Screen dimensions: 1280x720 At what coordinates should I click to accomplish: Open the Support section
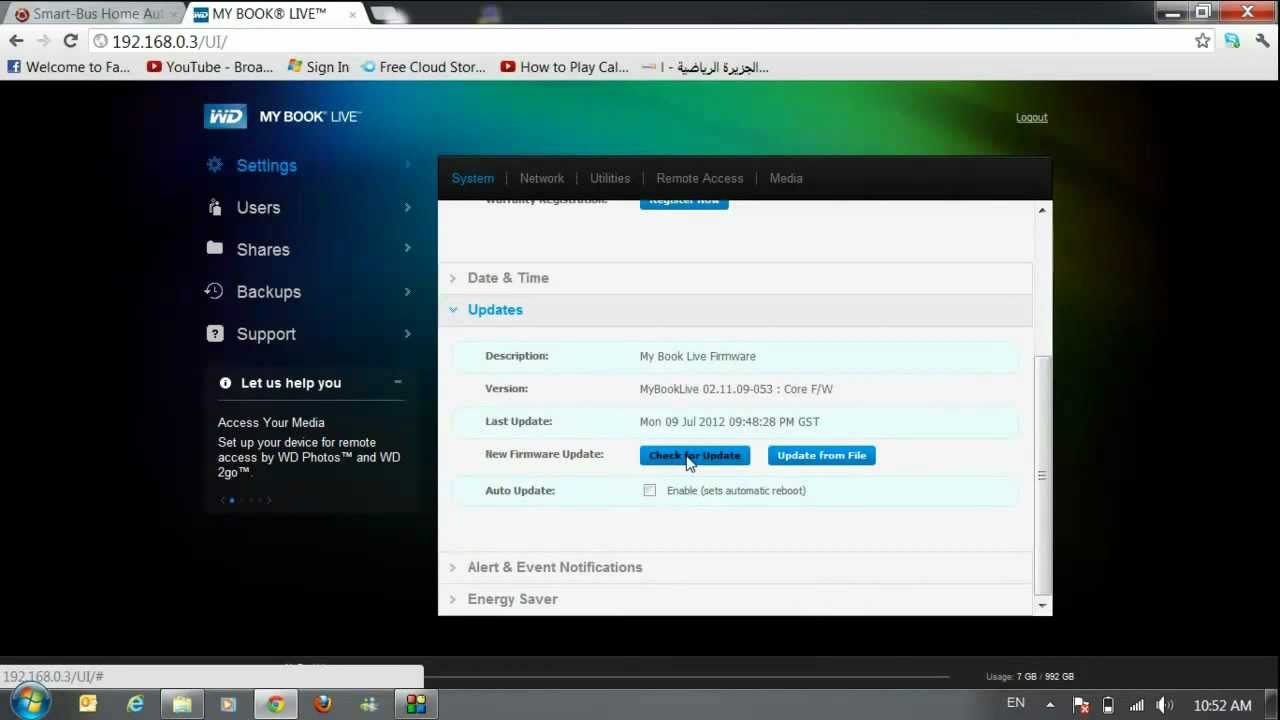point(266,334)
